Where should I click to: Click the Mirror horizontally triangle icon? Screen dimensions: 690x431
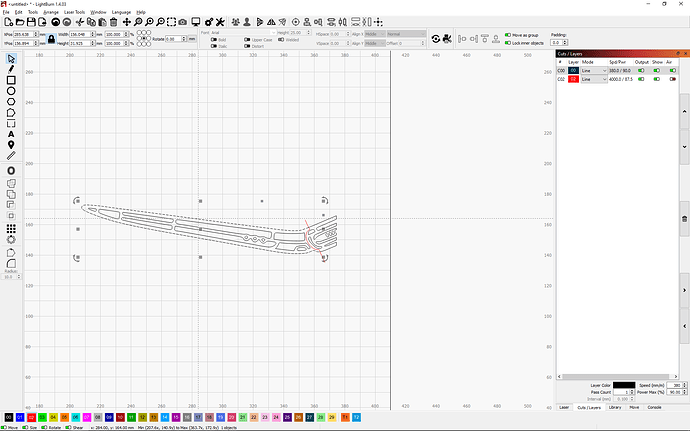[x=271, y=22]
